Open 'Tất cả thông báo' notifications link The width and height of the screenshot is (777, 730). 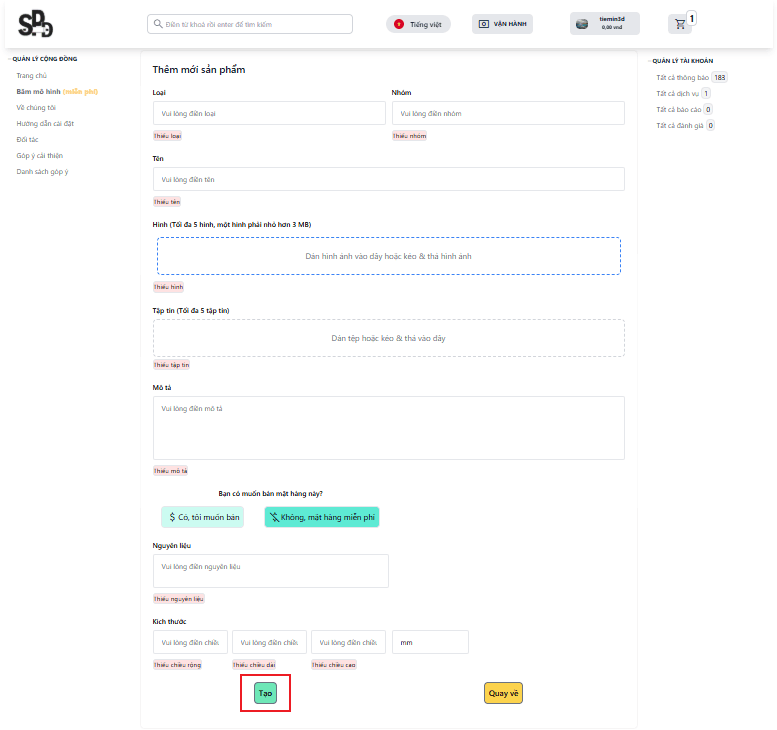click(x=682, y=77)
